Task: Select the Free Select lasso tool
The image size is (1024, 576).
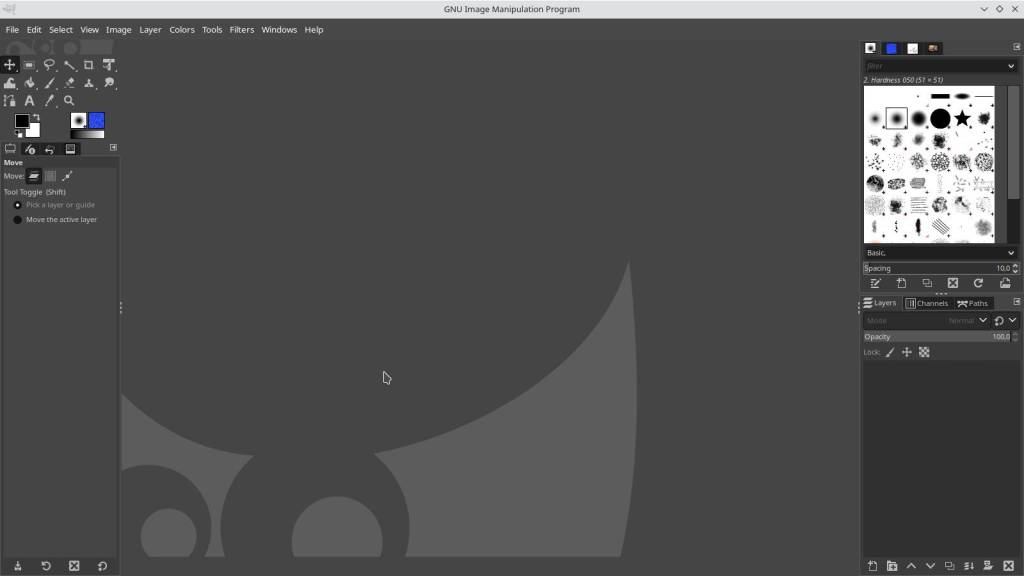Action: (x=49, y=65)
